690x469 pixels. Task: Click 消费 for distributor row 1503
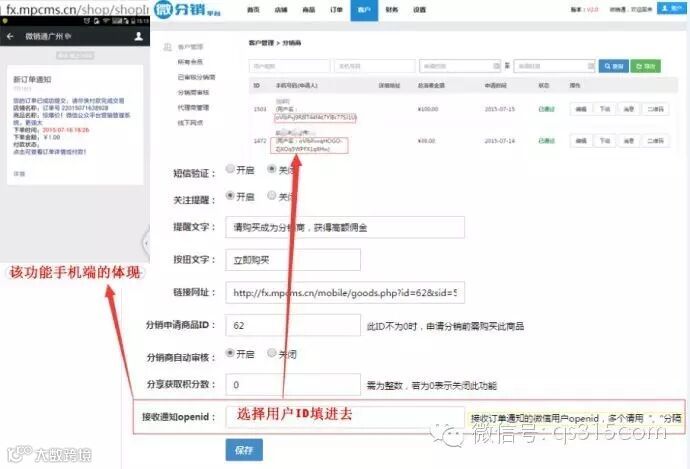[628, 109]
